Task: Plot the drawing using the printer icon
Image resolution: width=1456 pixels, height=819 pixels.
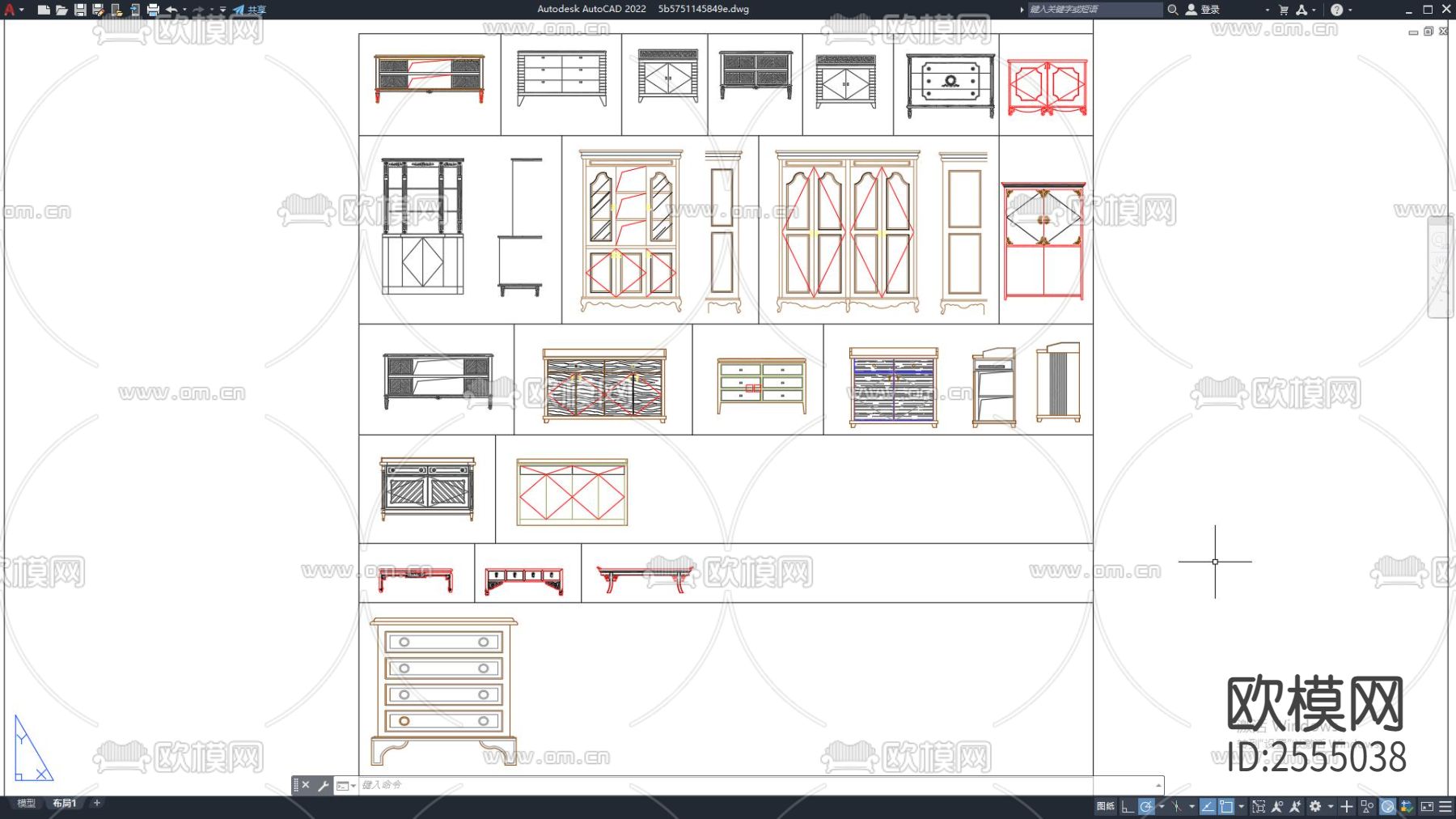Action: (153, 10)
